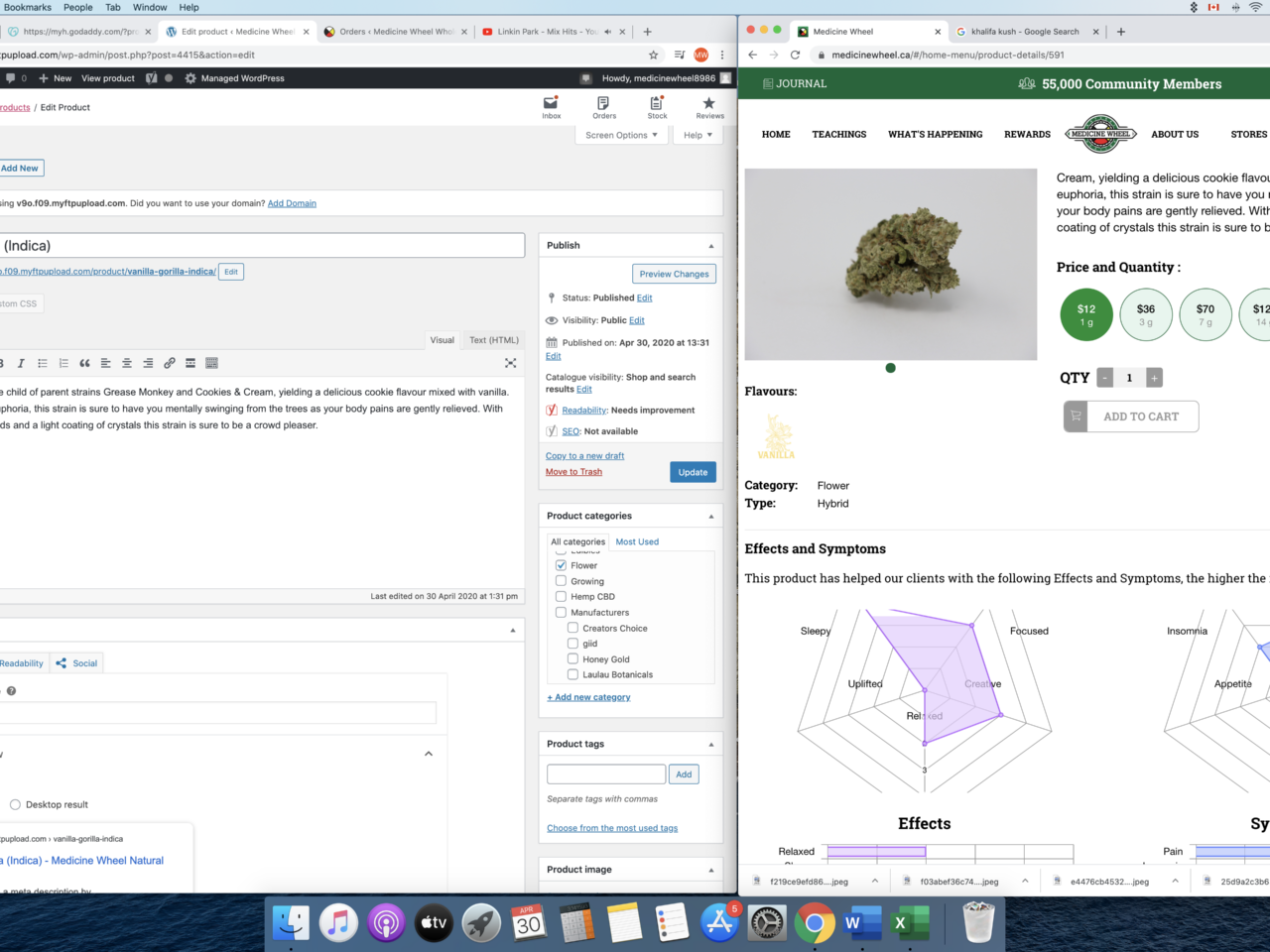Image resolution: width=1270 pixels, height=952 pixels.
Task: Click the insert link icon
Action: click(170, 364)
